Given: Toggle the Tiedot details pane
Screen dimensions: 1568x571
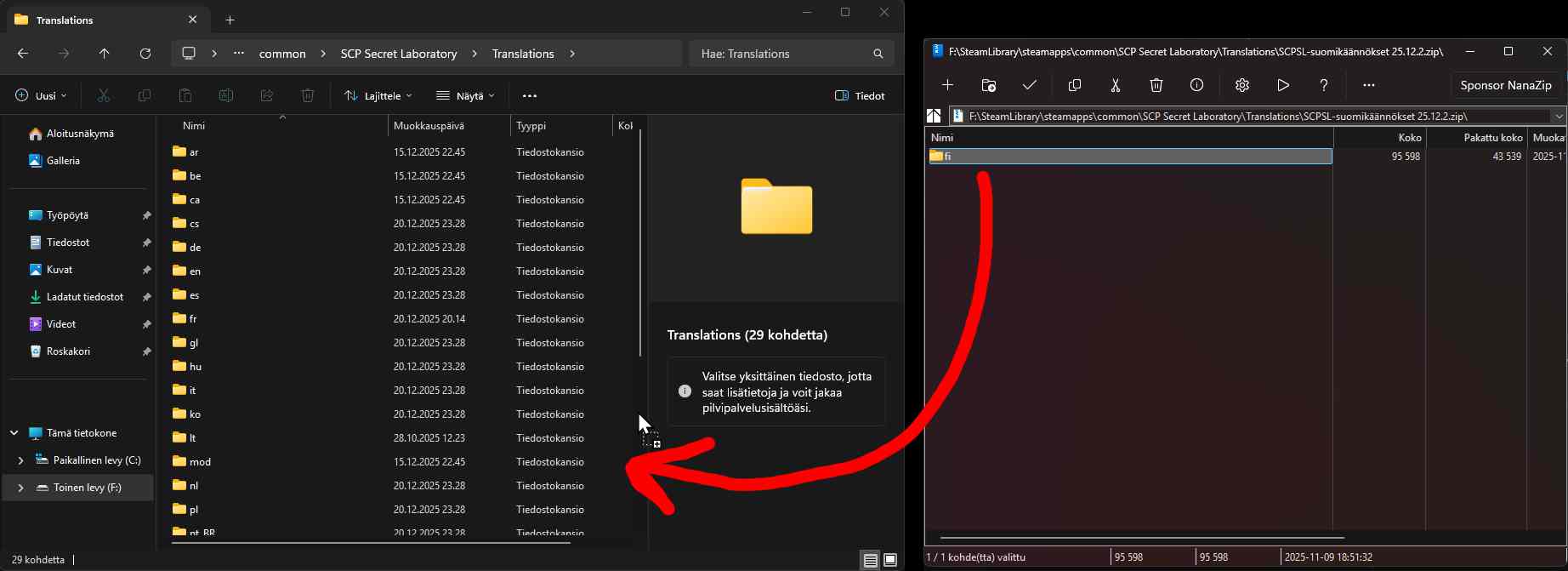Looking at the screenshot, I should [860, 96].
